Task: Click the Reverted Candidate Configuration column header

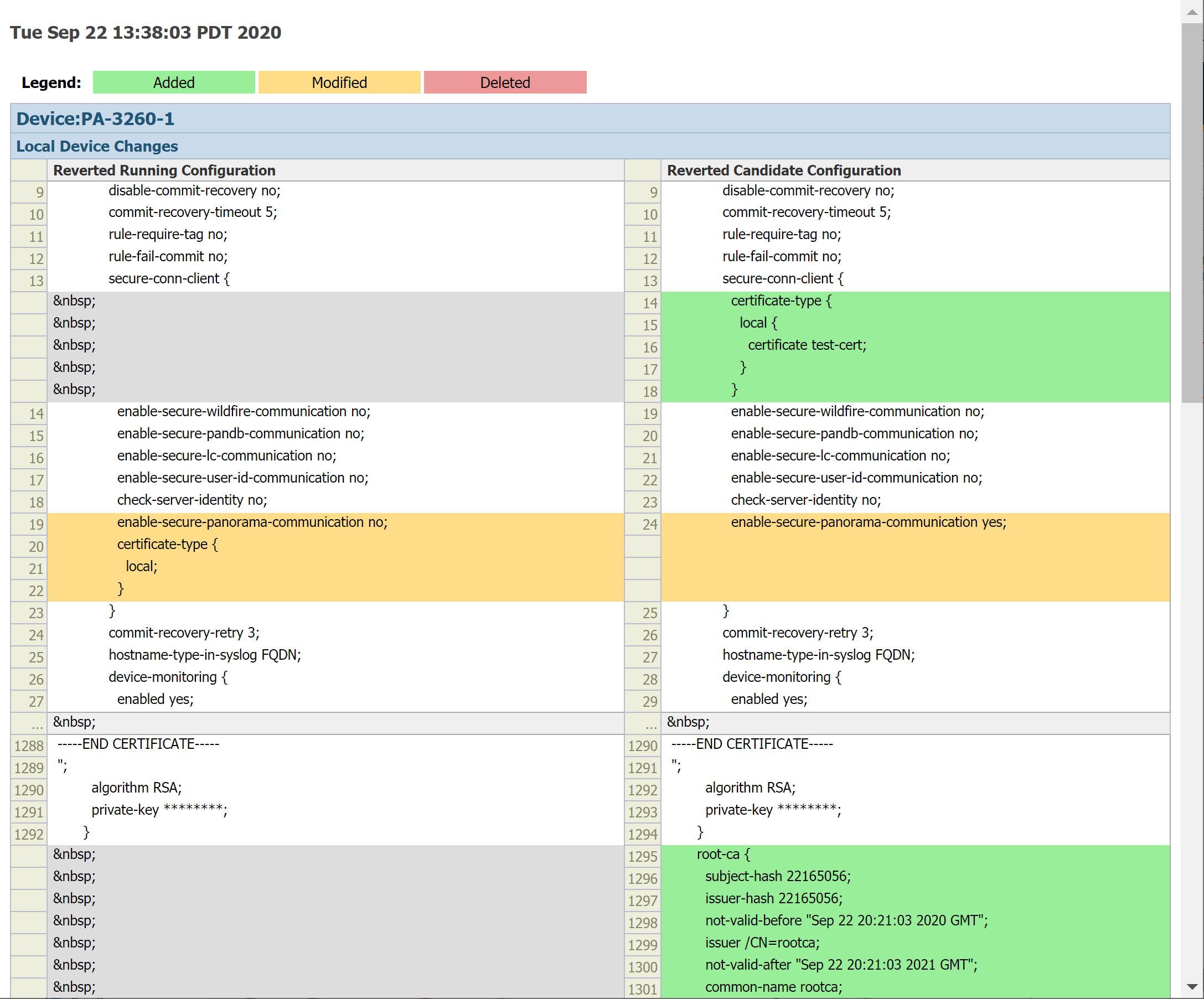Action: tap(783, 170)
